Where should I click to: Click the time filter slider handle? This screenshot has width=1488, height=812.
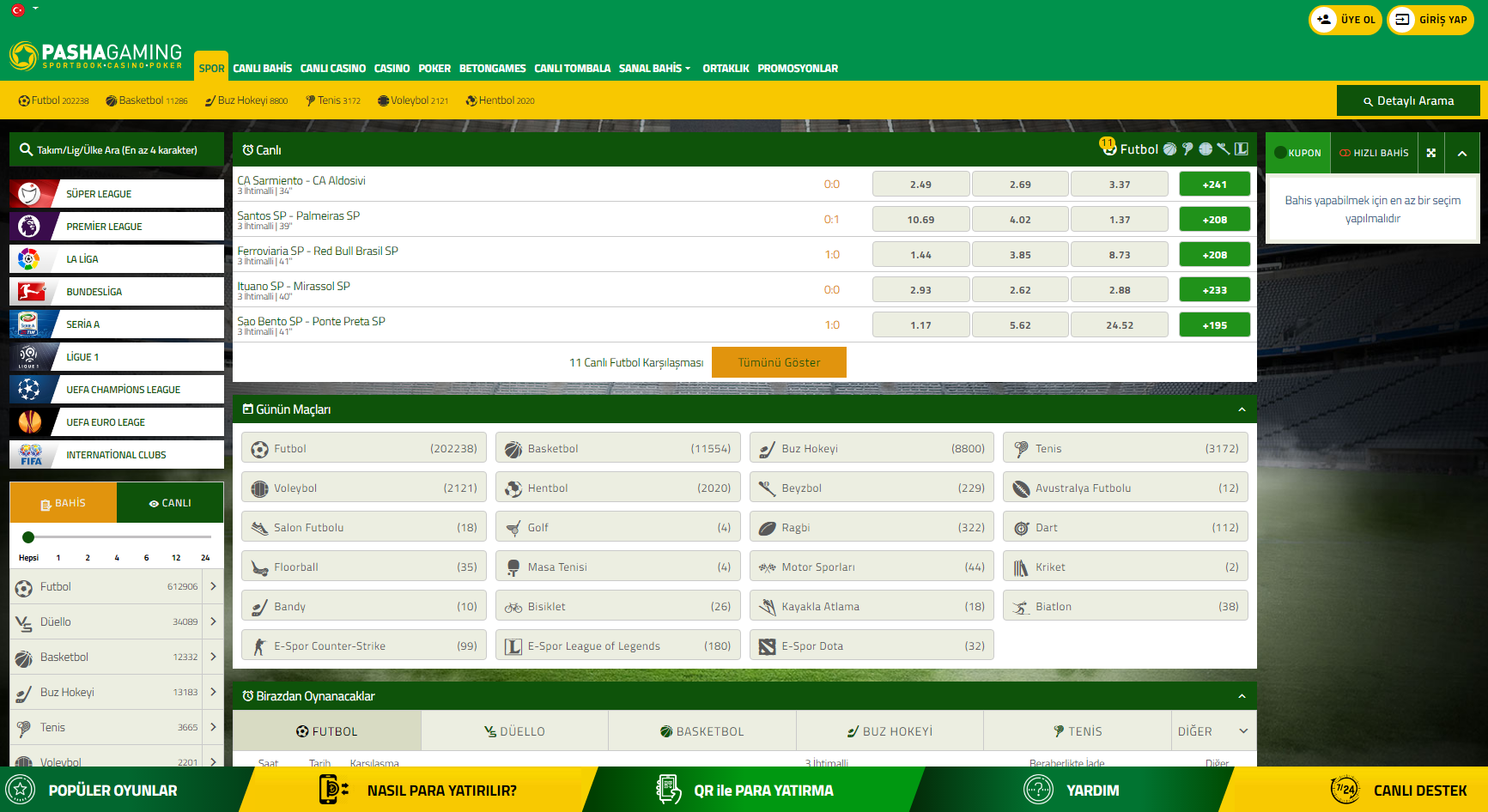point(28,537)
